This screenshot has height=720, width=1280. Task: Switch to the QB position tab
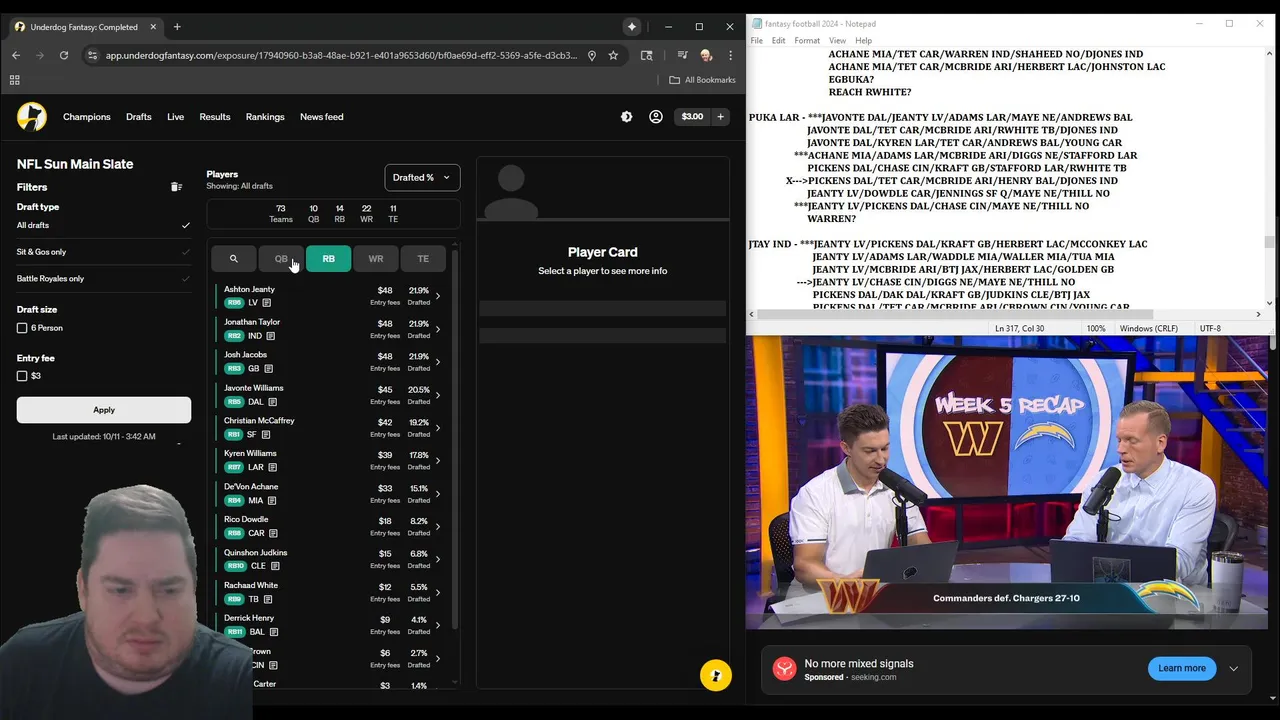[281, 259]
